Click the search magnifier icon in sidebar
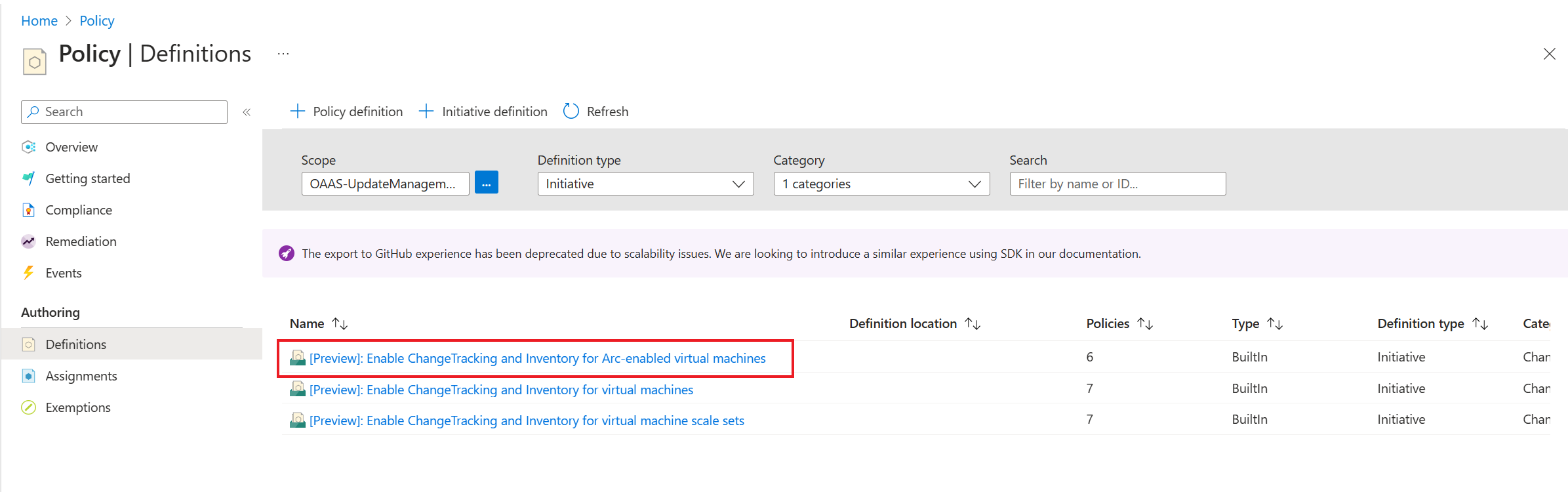 [33, 112]
